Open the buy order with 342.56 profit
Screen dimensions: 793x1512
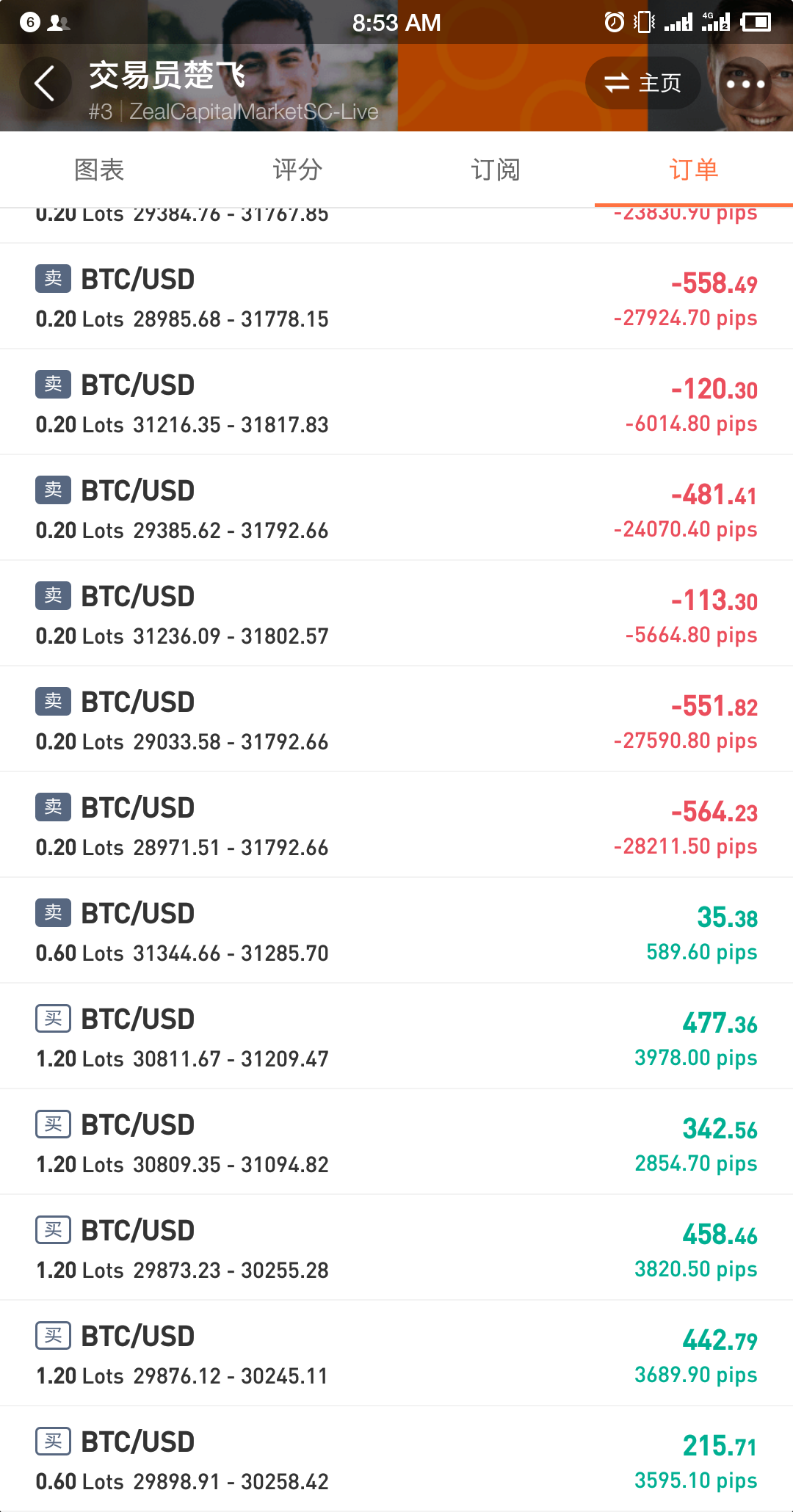396,1142
